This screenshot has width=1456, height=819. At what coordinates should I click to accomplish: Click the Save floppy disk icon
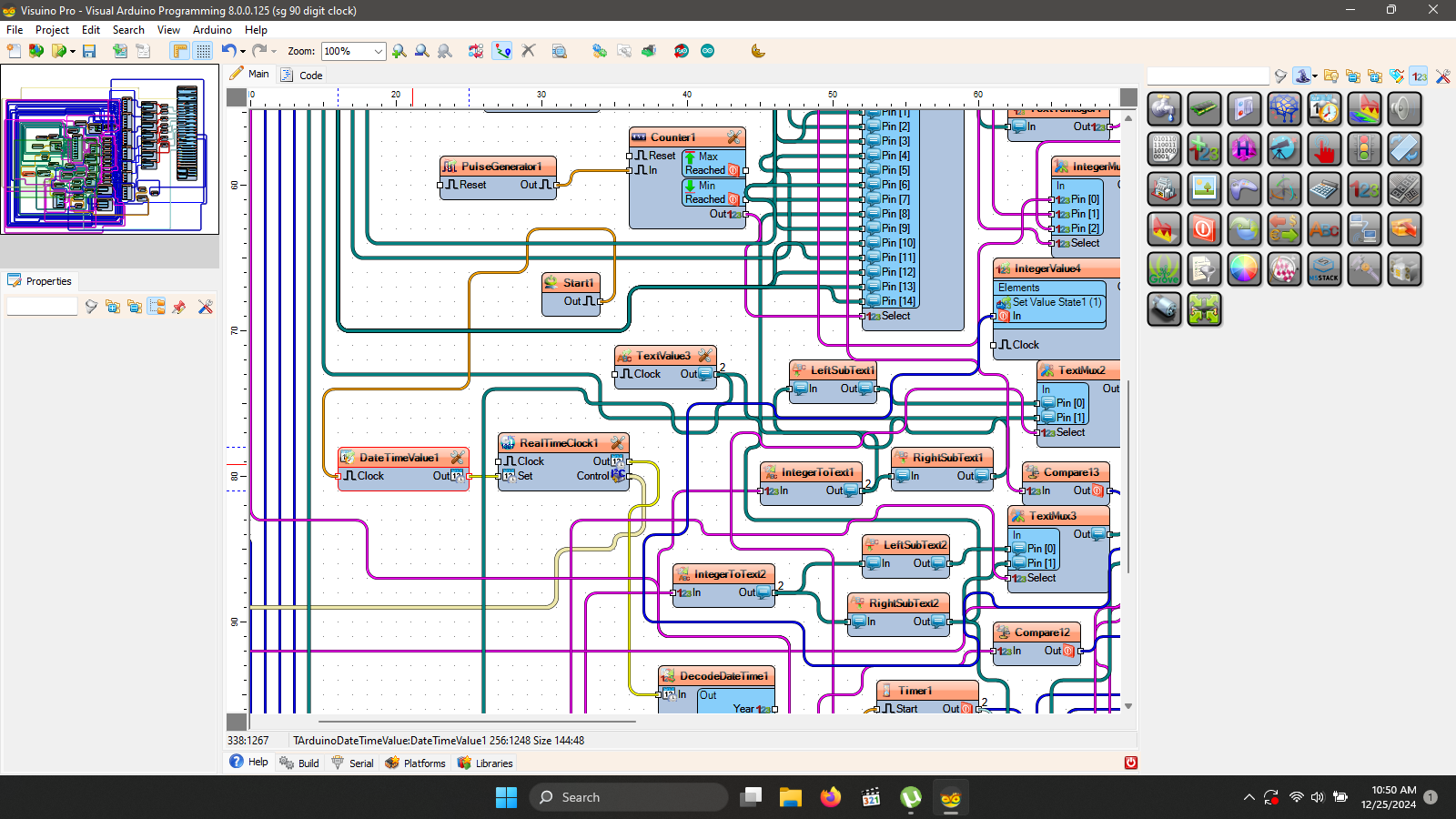click(89, 51)
